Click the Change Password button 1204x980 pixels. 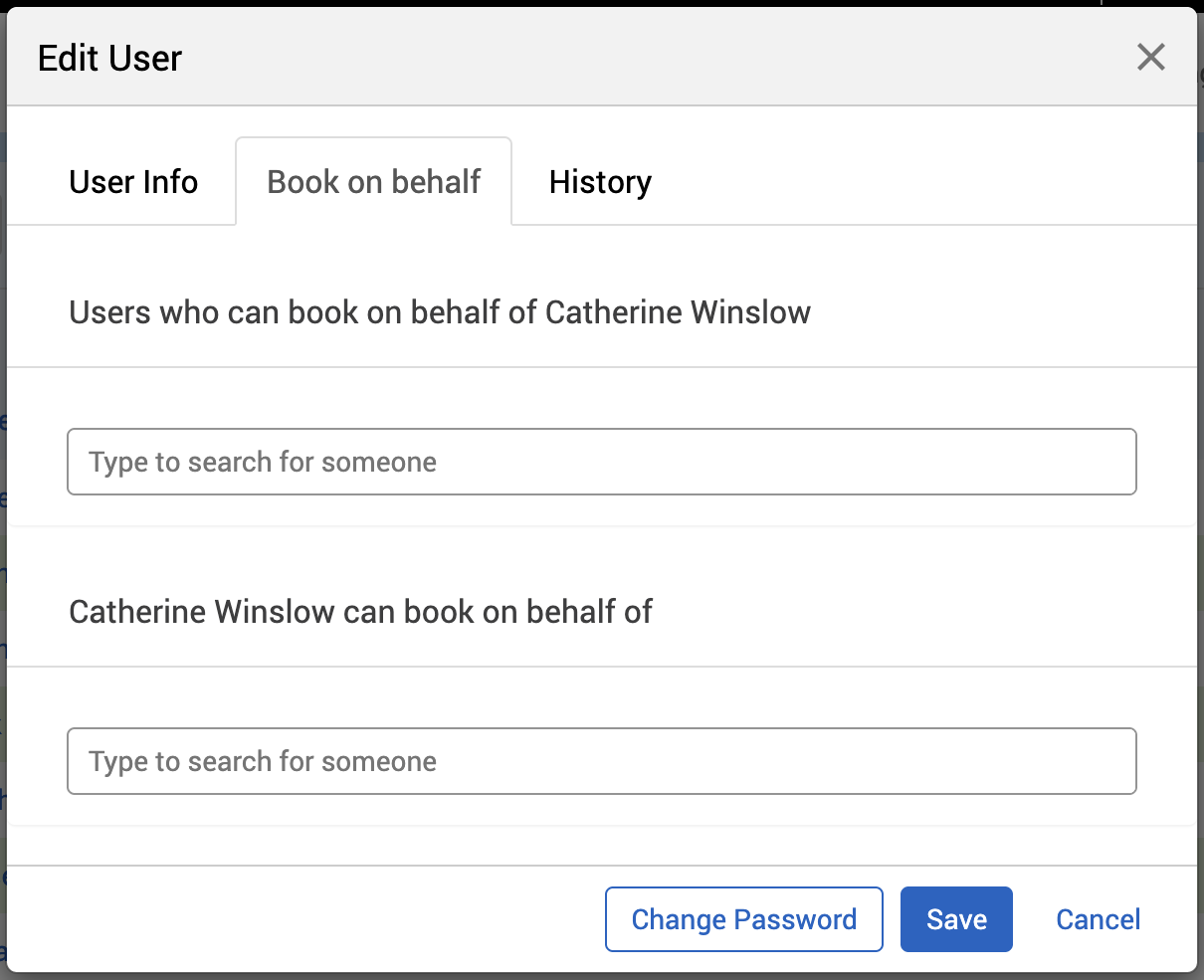click(744, 919)
